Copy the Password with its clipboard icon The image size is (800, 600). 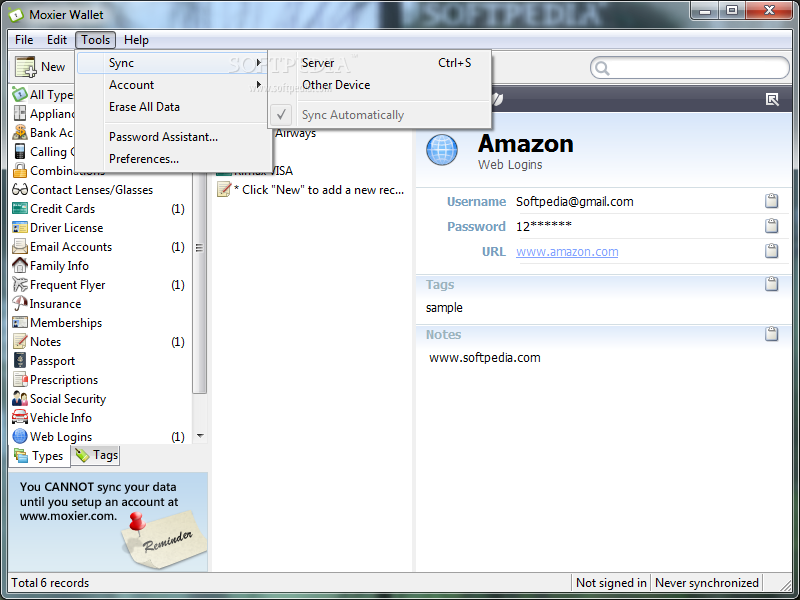[x=771, y=226]
